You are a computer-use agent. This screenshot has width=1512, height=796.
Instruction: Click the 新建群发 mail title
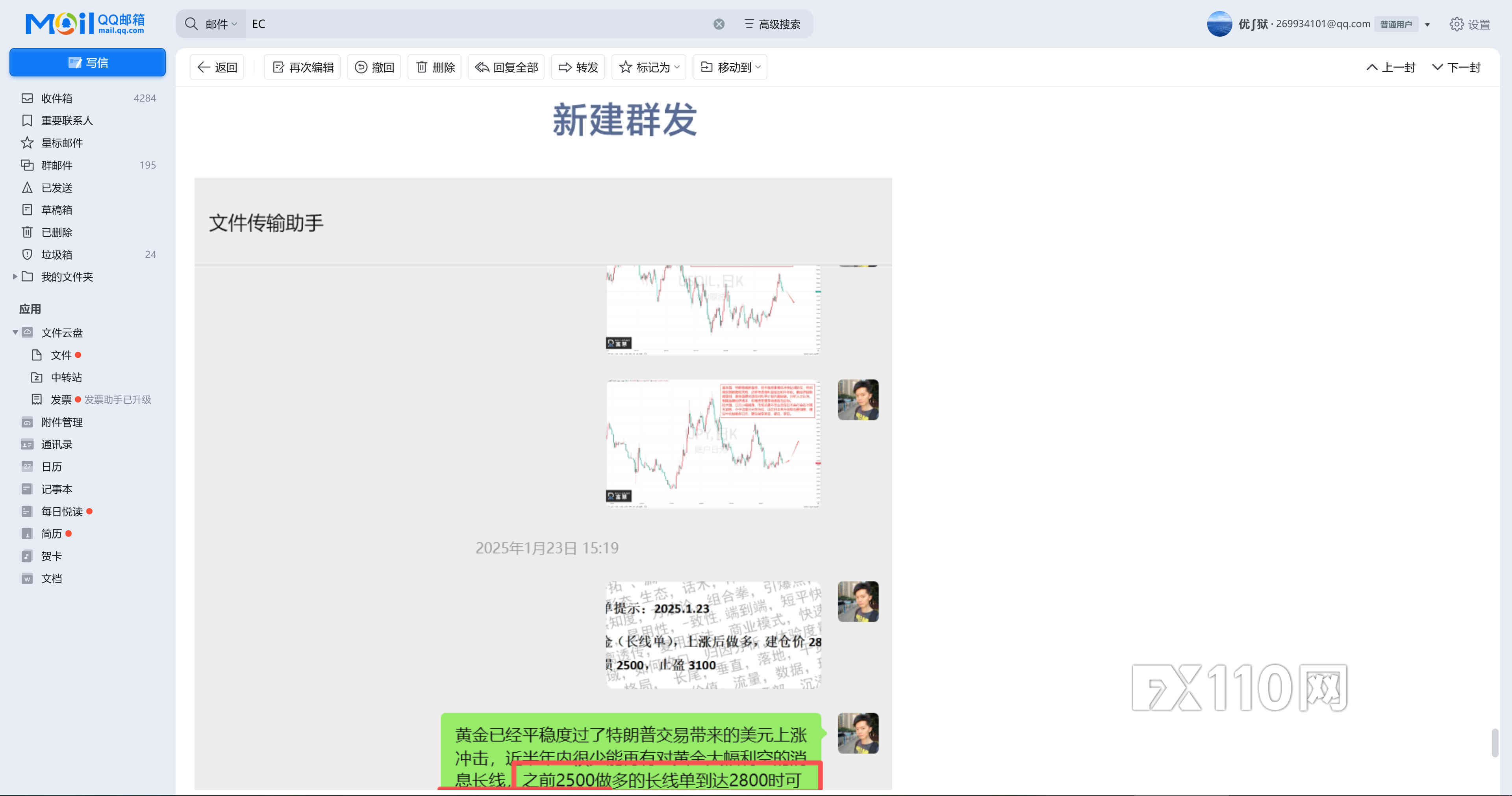click(x=624, y=120)
